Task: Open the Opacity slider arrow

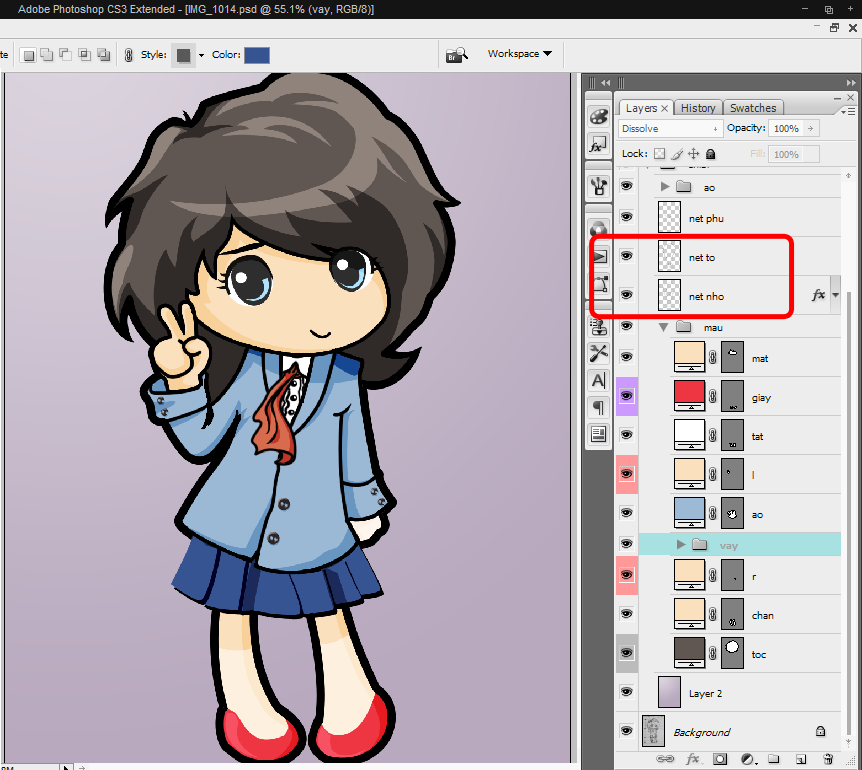Action: pyautogui.click(x=811, y=129)
